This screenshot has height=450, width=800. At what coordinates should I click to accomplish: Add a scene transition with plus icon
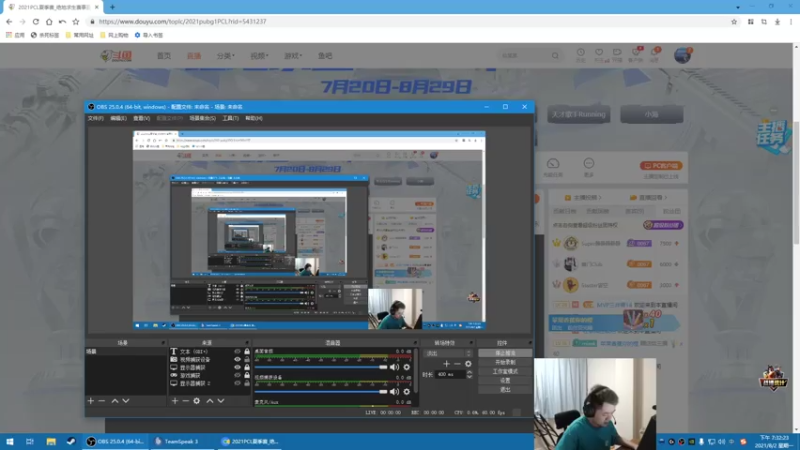click(446, 364)
